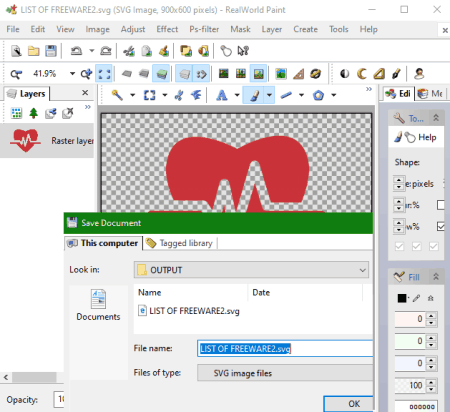
Task: Tick the checkbox beside the r:% field
Action: click(x=441, y=205)
